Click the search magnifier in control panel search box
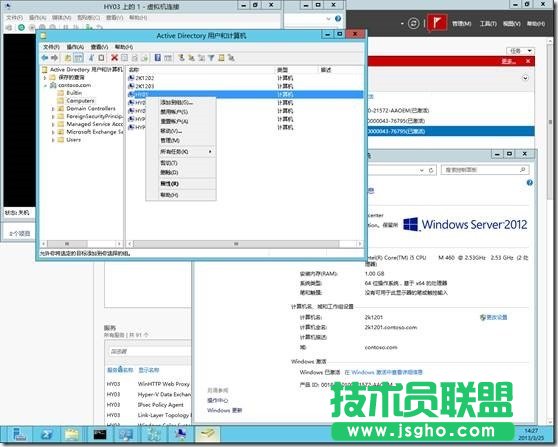This screenshot has height=447, width=558. (x=522, y=170)
